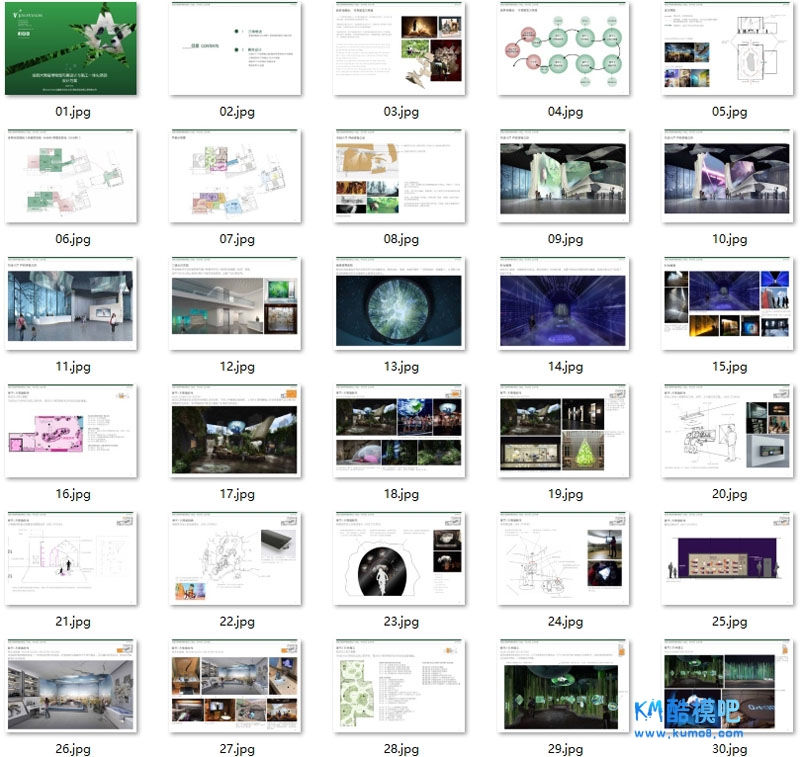The width and height of the screenshot is (800, 757).
Task: Click the dark green room thumbnail 29.jpg
Action: click(x=564, y=686)
